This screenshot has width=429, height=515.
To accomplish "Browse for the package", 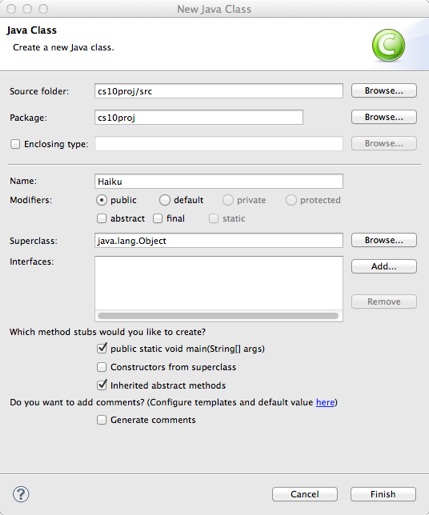I will (x=384, y=117).
